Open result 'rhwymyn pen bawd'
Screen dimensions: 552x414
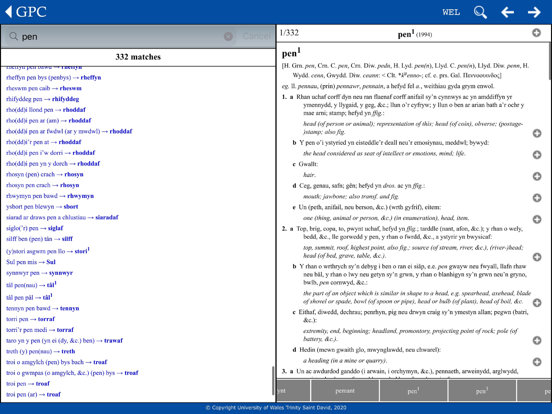(50, 196)
